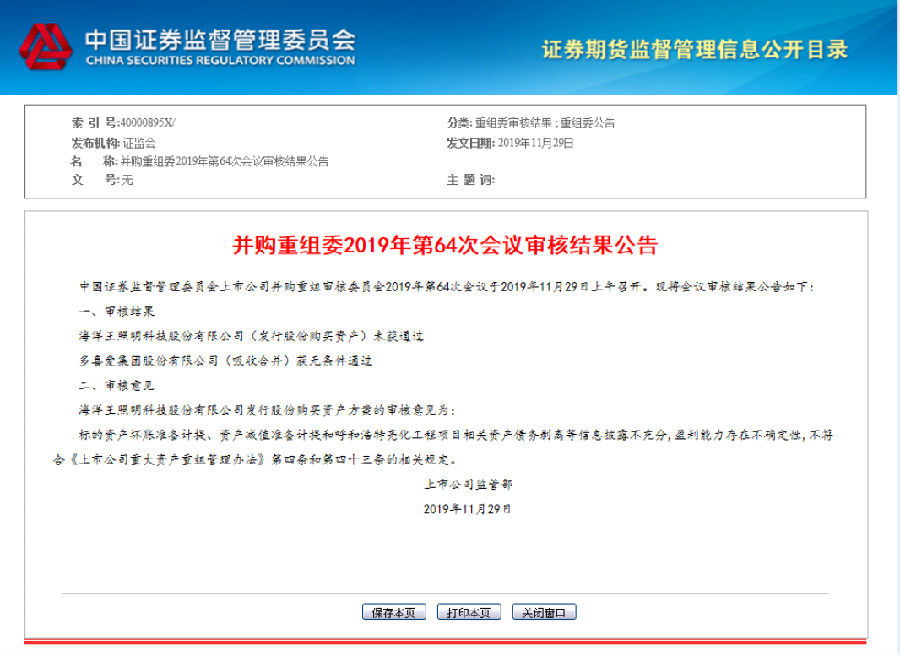Select the index number 40000895X/
The image size is (900, 655).
pos(148,122)
